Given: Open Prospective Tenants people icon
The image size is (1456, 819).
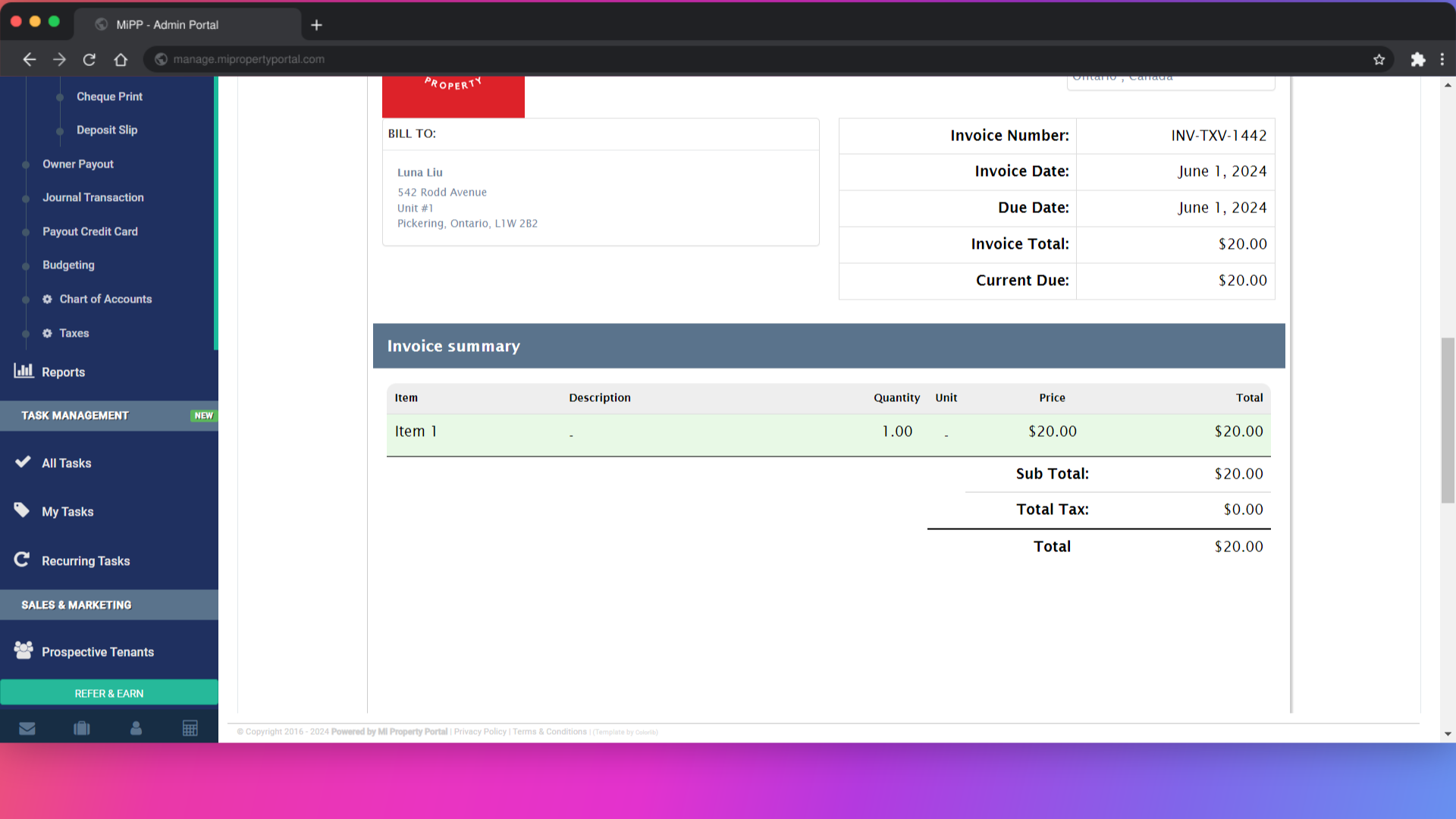Looking at the screenshot, I should coord(23,650).
